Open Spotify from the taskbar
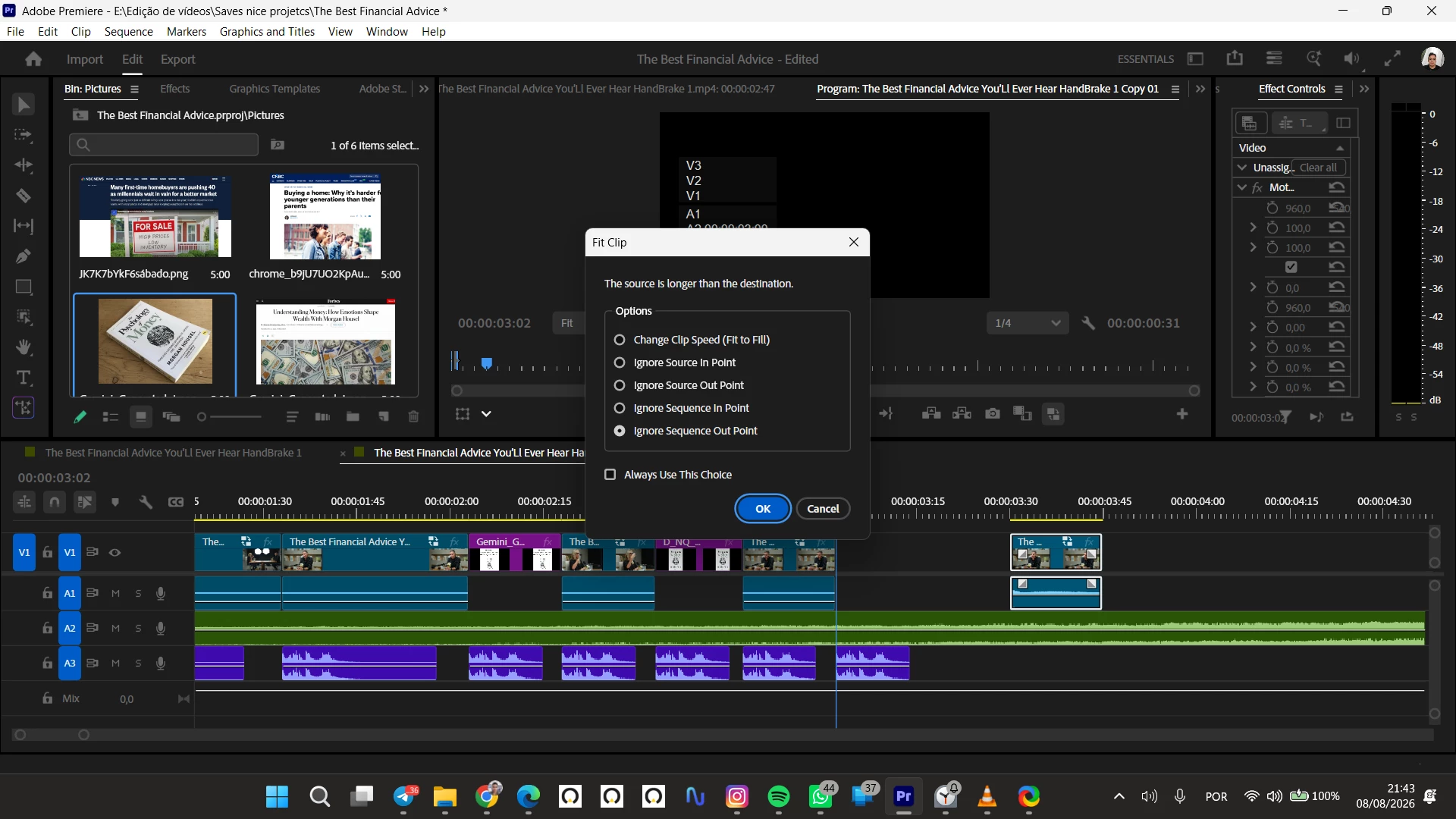The image size is (1456, 819). click(779, 796)
